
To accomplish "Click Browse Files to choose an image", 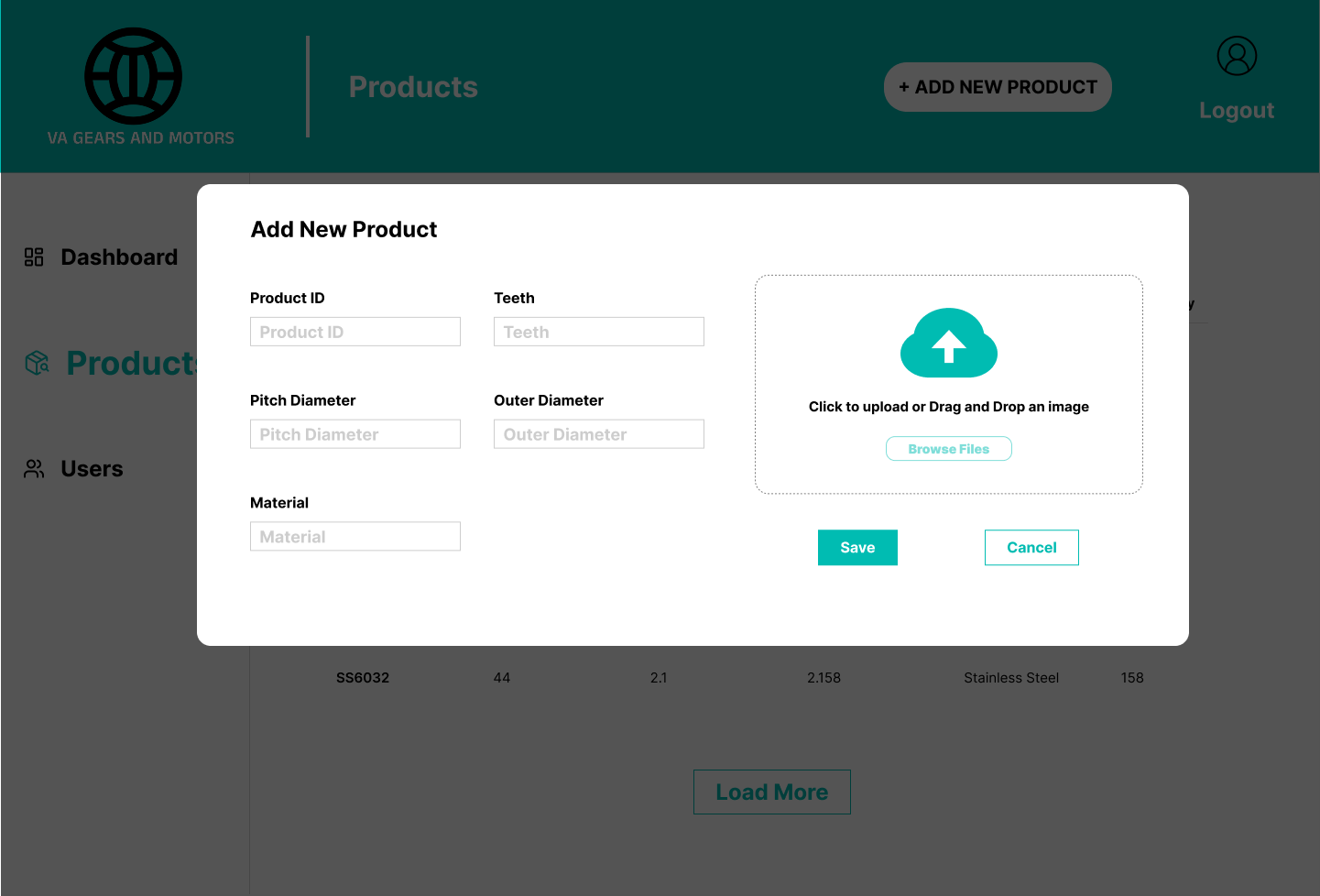I will pos(948,449).
